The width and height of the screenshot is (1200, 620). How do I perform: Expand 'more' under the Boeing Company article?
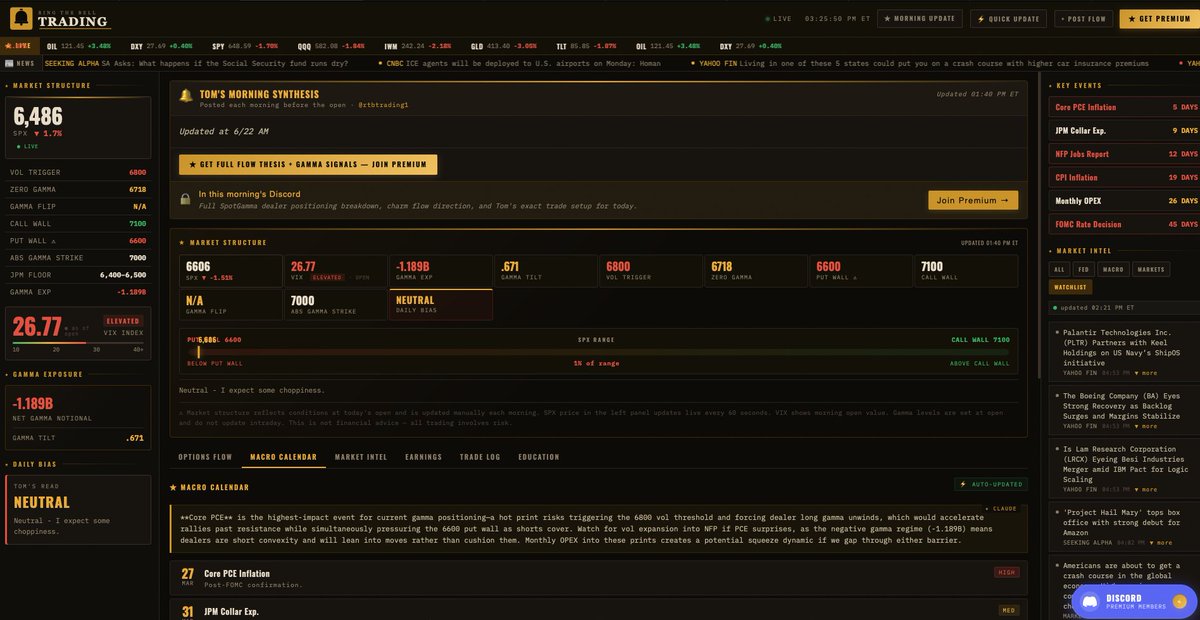[x=1148, y=426]
